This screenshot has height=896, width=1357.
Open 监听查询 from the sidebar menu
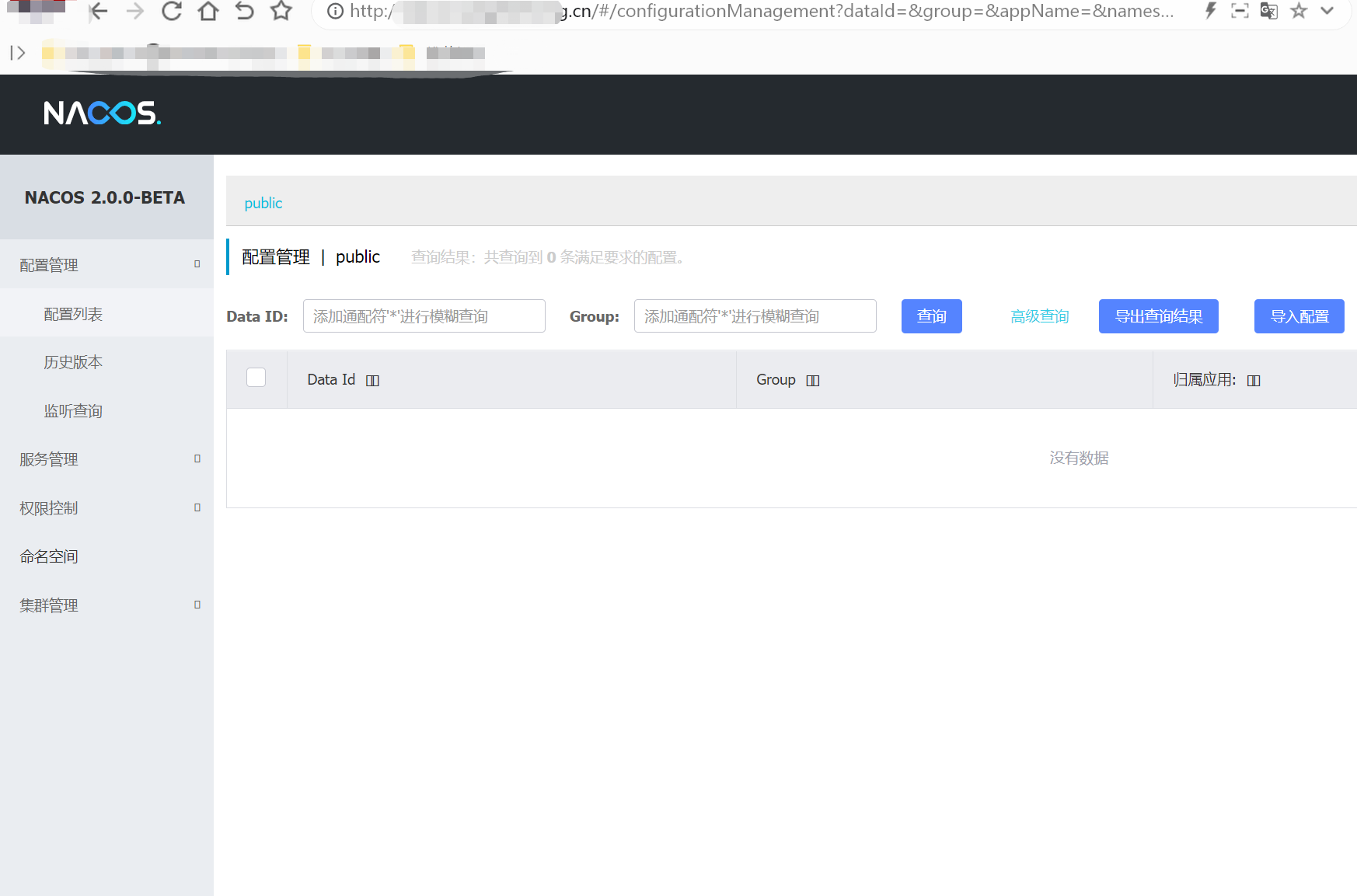click(73, 410)
